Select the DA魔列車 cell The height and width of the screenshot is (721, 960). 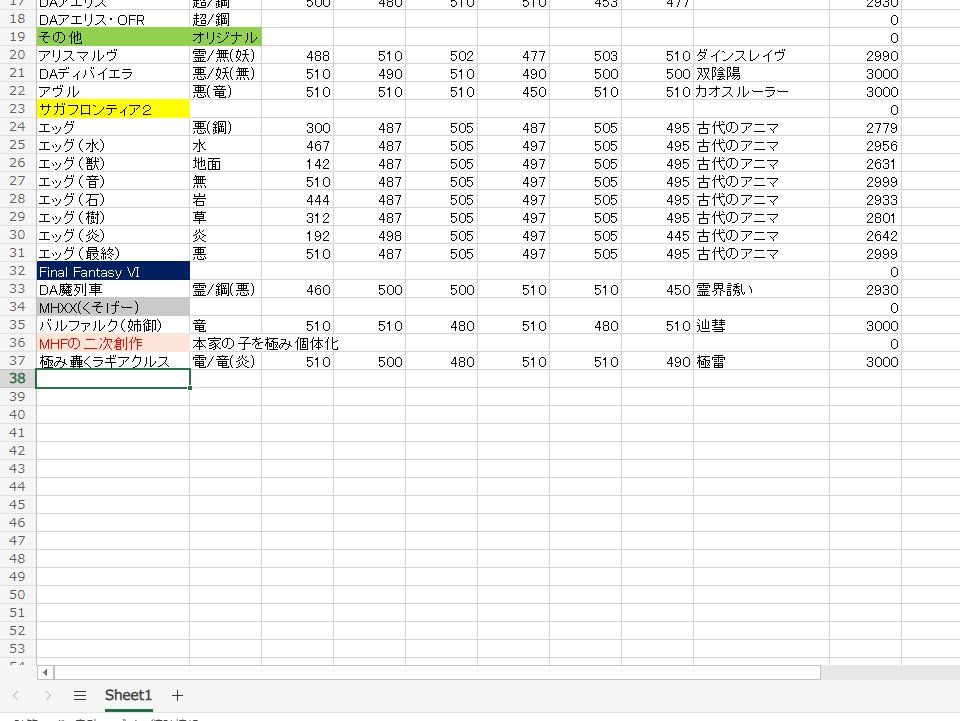click(x=113, y=290)
